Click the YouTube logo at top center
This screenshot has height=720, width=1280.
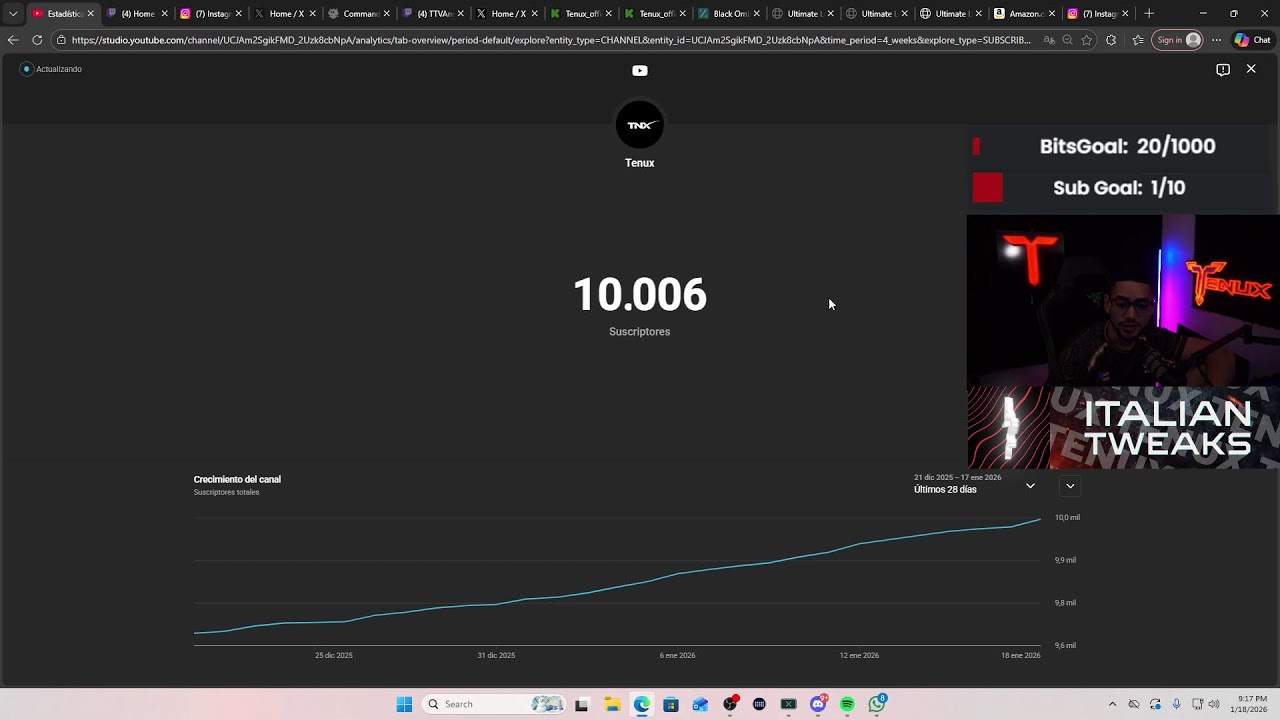coord(640,70)
